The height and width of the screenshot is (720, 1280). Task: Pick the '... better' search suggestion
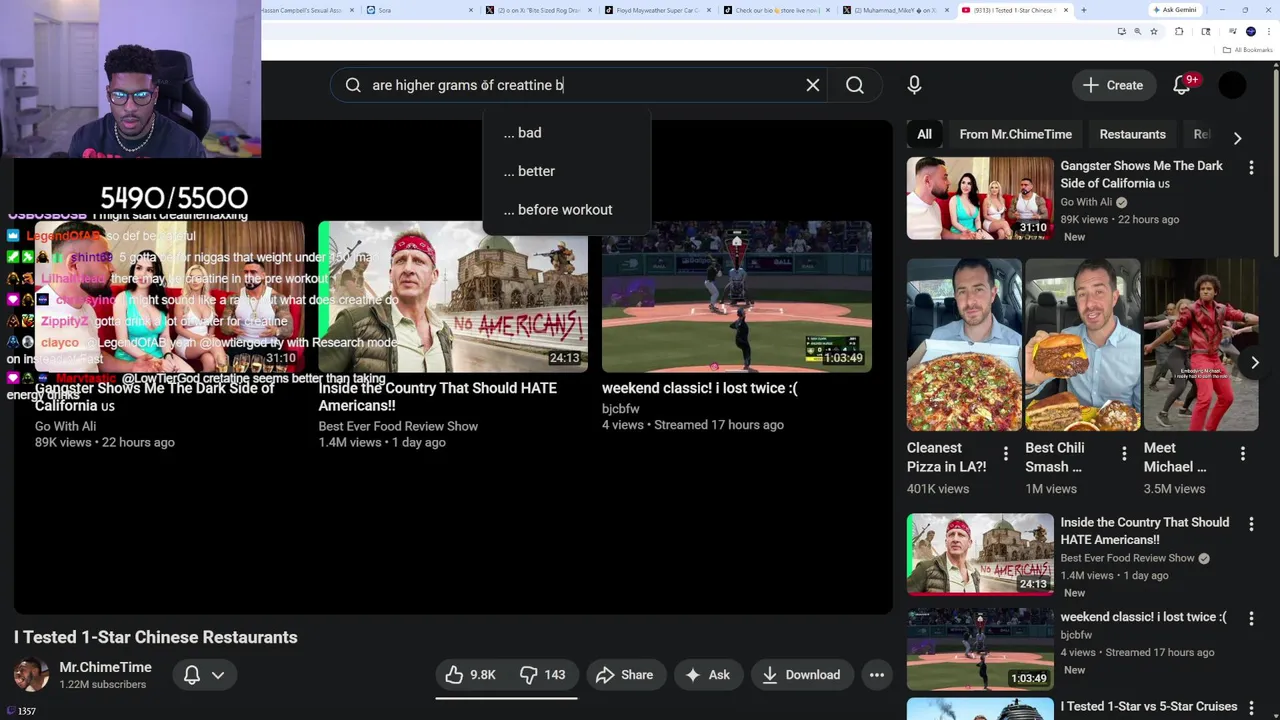pyautogui.click(x=566, y=171)
